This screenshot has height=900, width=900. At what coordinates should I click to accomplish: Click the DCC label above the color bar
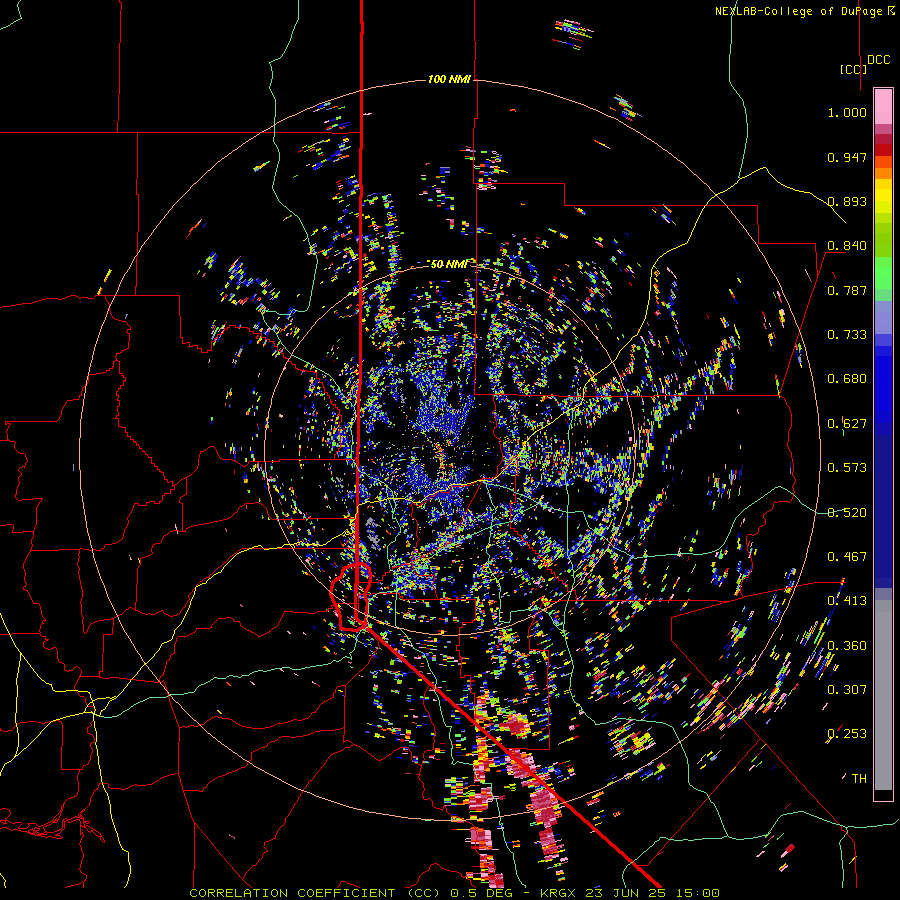[878, 60]
